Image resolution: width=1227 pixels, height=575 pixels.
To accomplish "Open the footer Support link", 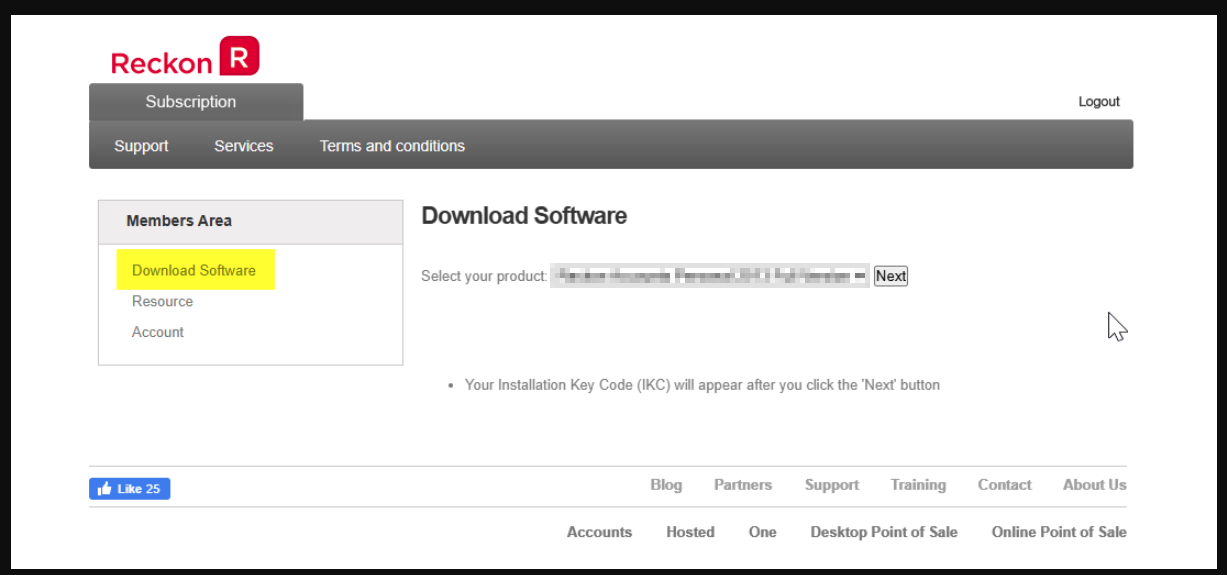I will pos(832,485).
